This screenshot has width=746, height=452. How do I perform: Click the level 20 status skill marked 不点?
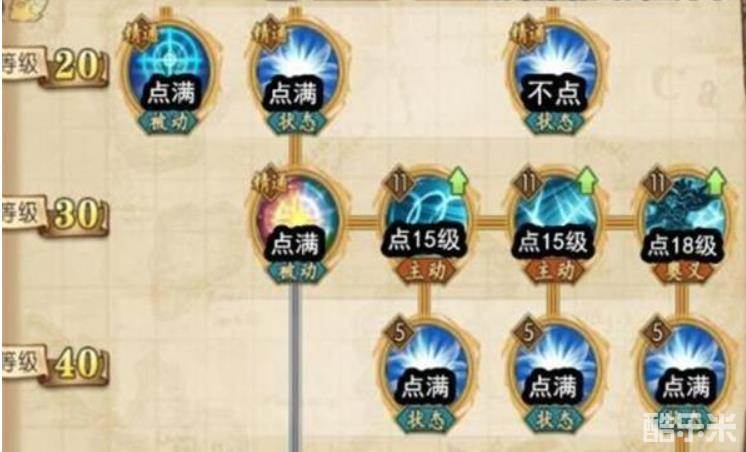555,71
